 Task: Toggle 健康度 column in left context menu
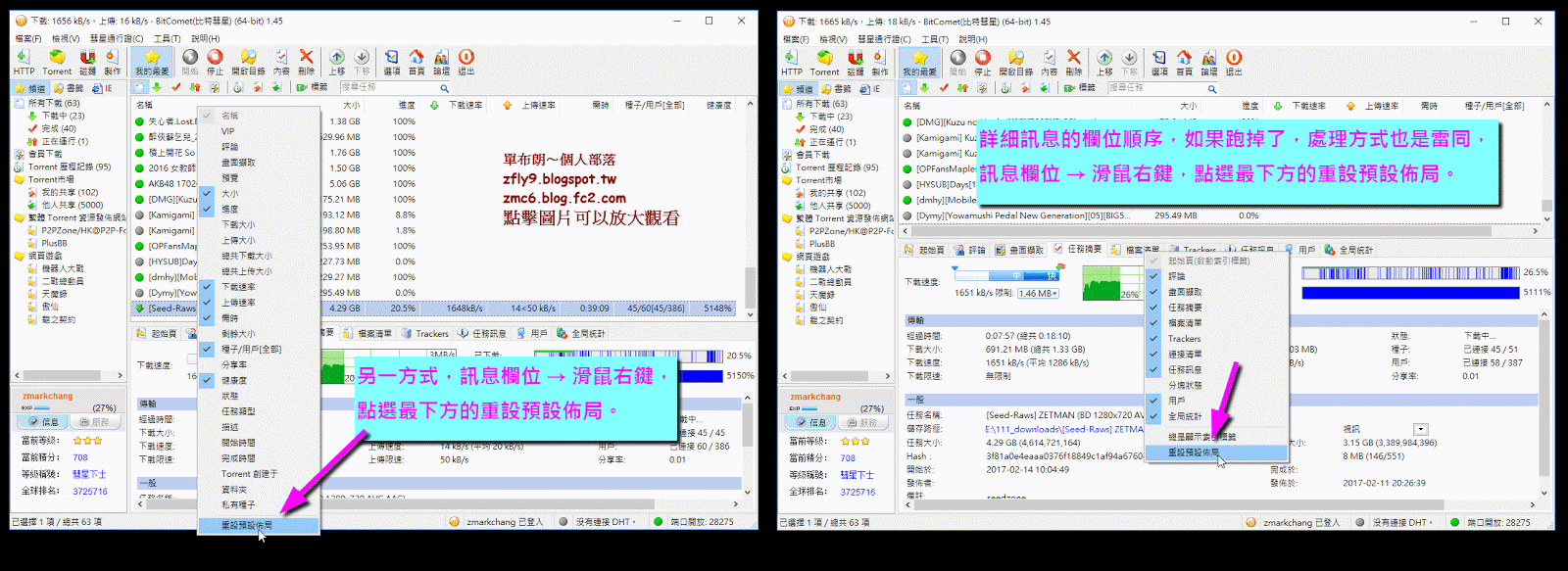[259, 380]
